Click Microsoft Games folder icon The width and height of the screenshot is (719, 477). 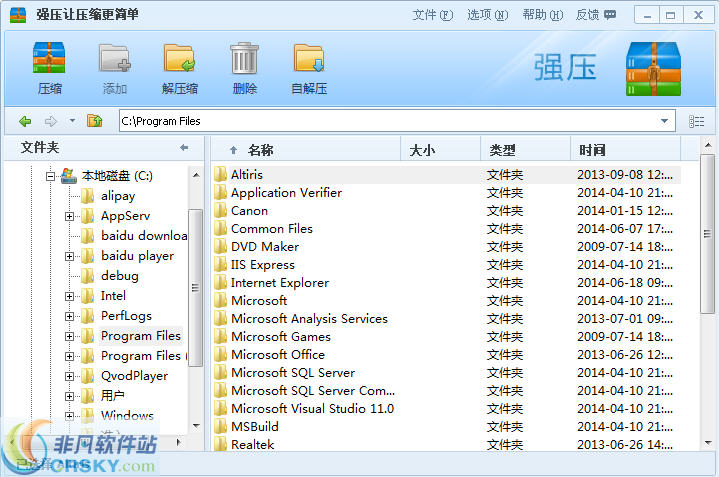tap(221, 337)
